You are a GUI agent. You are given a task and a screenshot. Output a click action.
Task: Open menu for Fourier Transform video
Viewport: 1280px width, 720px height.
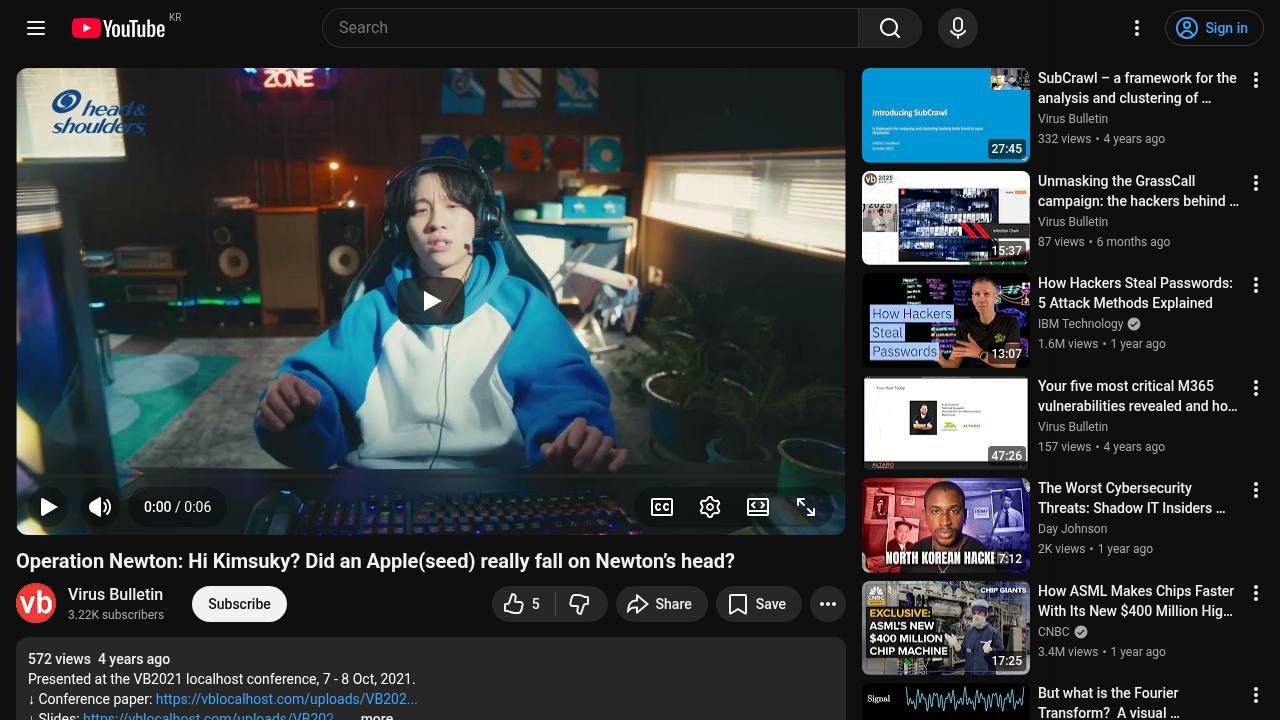point(1256,695)
